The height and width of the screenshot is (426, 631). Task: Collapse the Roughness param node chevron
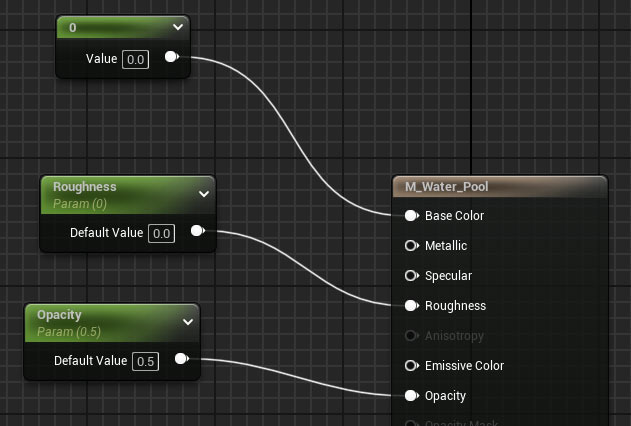(x=204, y=194)
